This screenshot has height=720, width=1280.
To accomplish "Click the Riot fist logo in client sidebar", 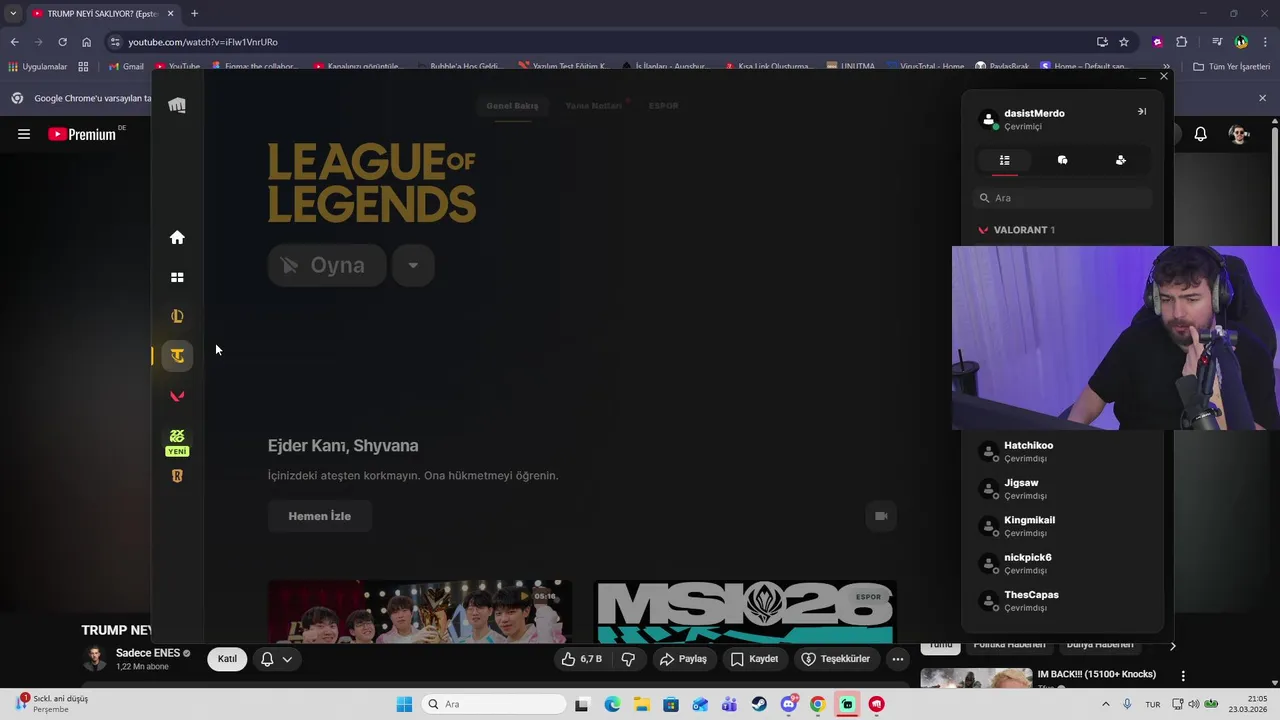I will [x=177, y=105].
